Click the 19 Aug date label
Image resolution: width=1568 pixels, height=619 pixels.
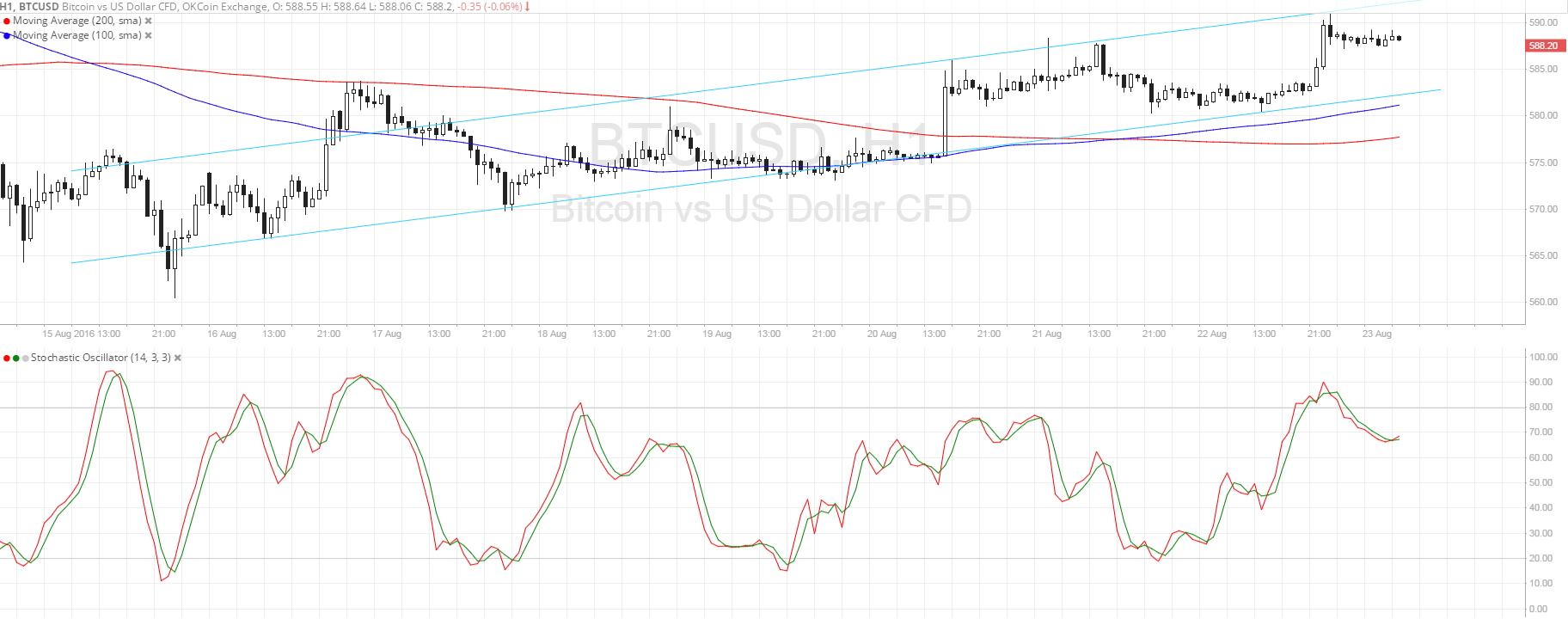tap(717, 334)
